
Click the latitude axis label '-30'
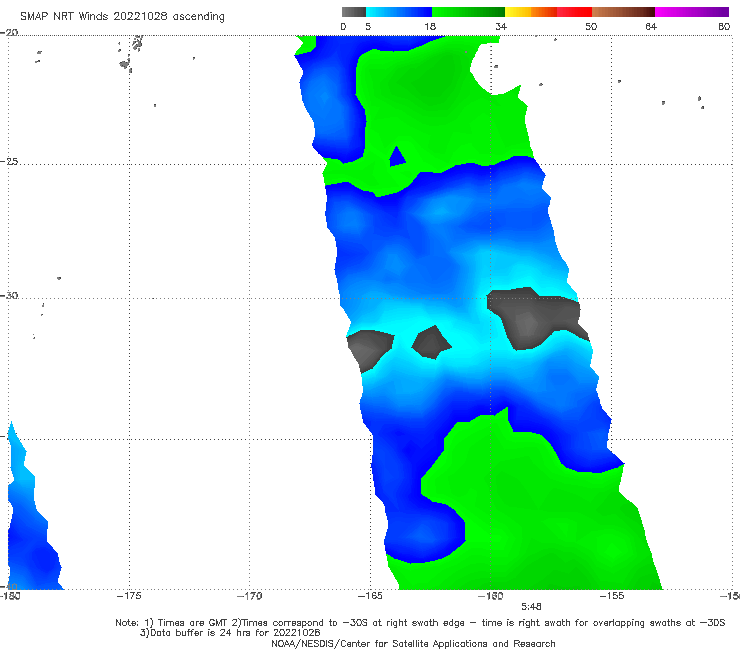pyautogui.click(x=9, y=295)
